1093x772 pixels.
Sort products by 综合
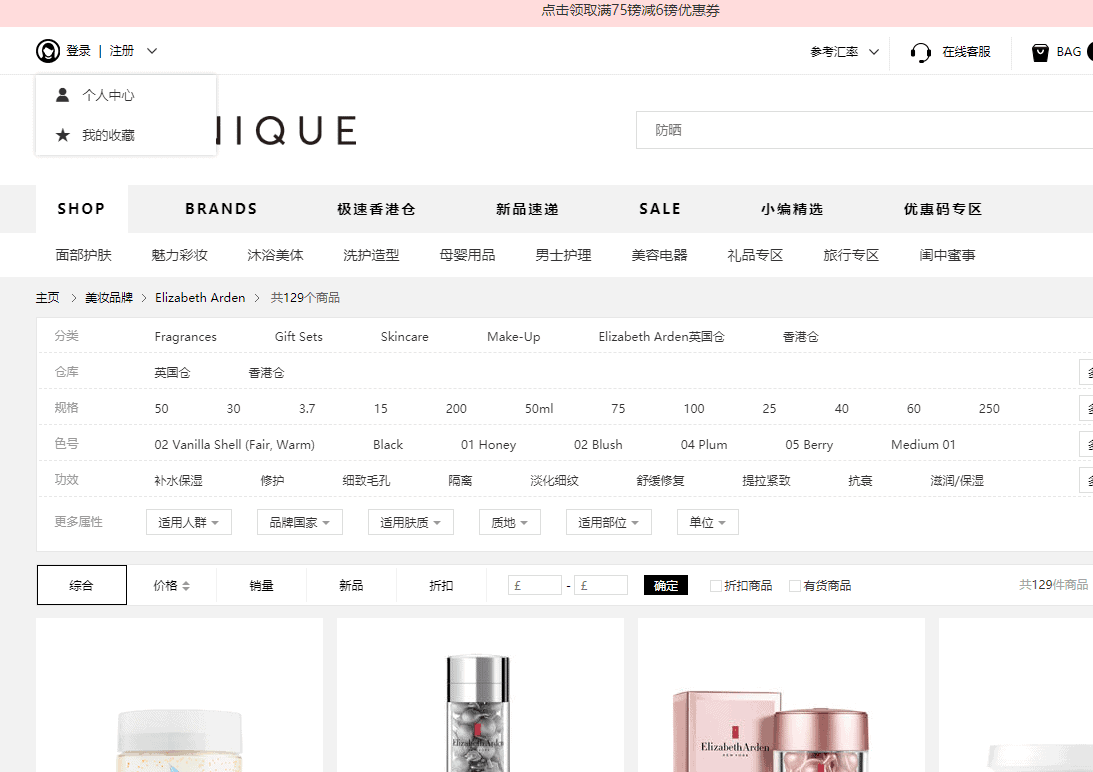tap(82, 585)
